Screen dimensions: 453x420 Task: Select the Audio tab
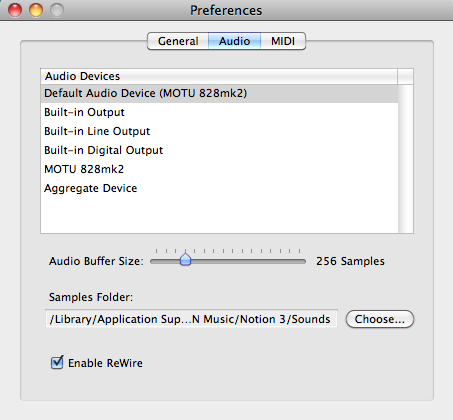[234, 41]
